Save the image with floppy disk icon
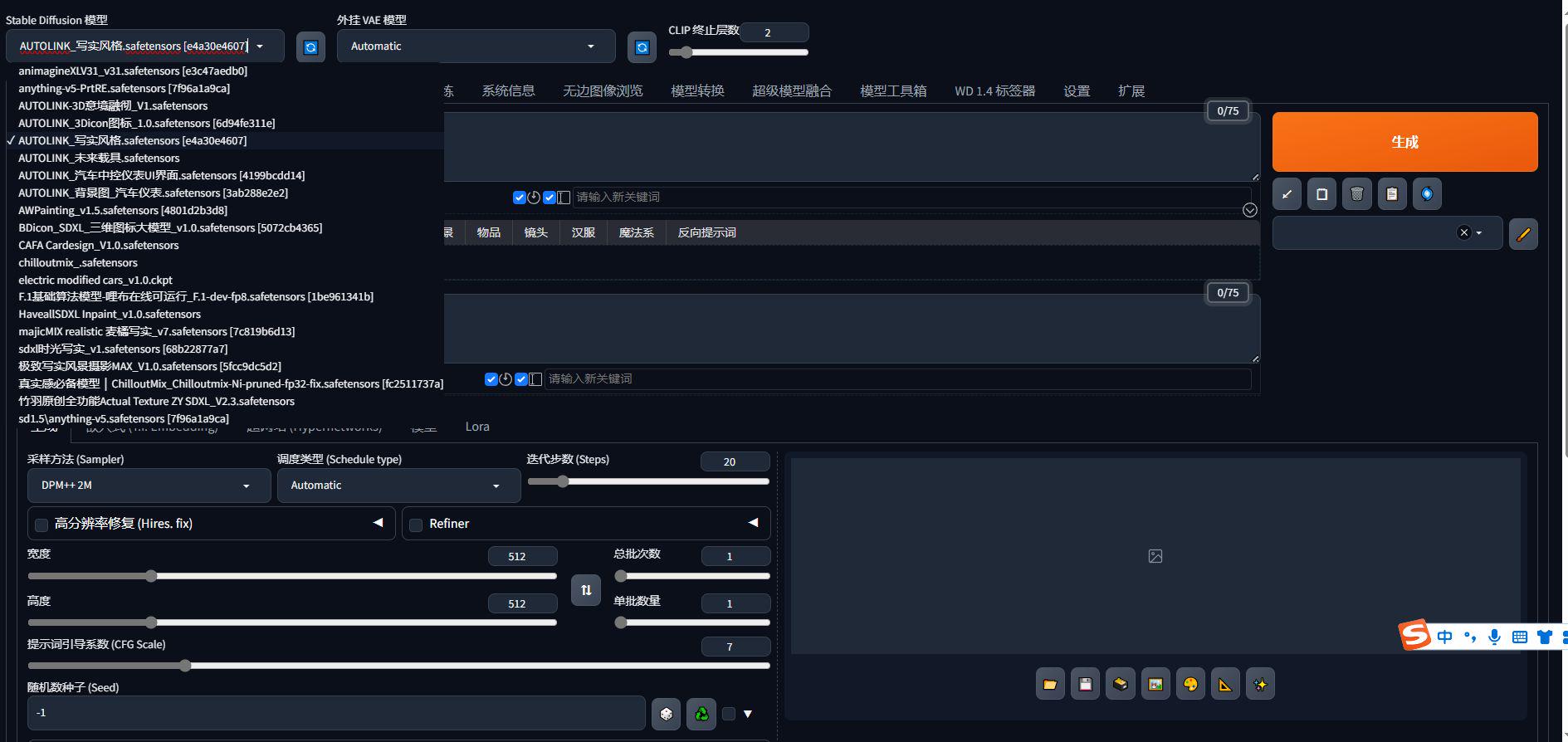This screenshot has width=1568, height=742. click(x=1085, y=685)
